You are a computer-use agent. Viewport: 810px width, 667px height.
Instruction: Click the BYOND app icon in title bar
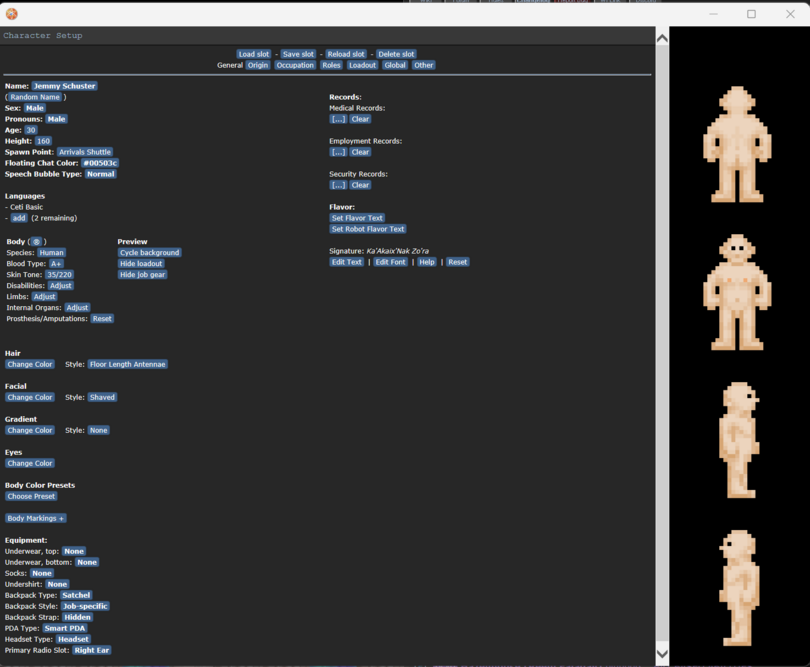tap(11, 14)
